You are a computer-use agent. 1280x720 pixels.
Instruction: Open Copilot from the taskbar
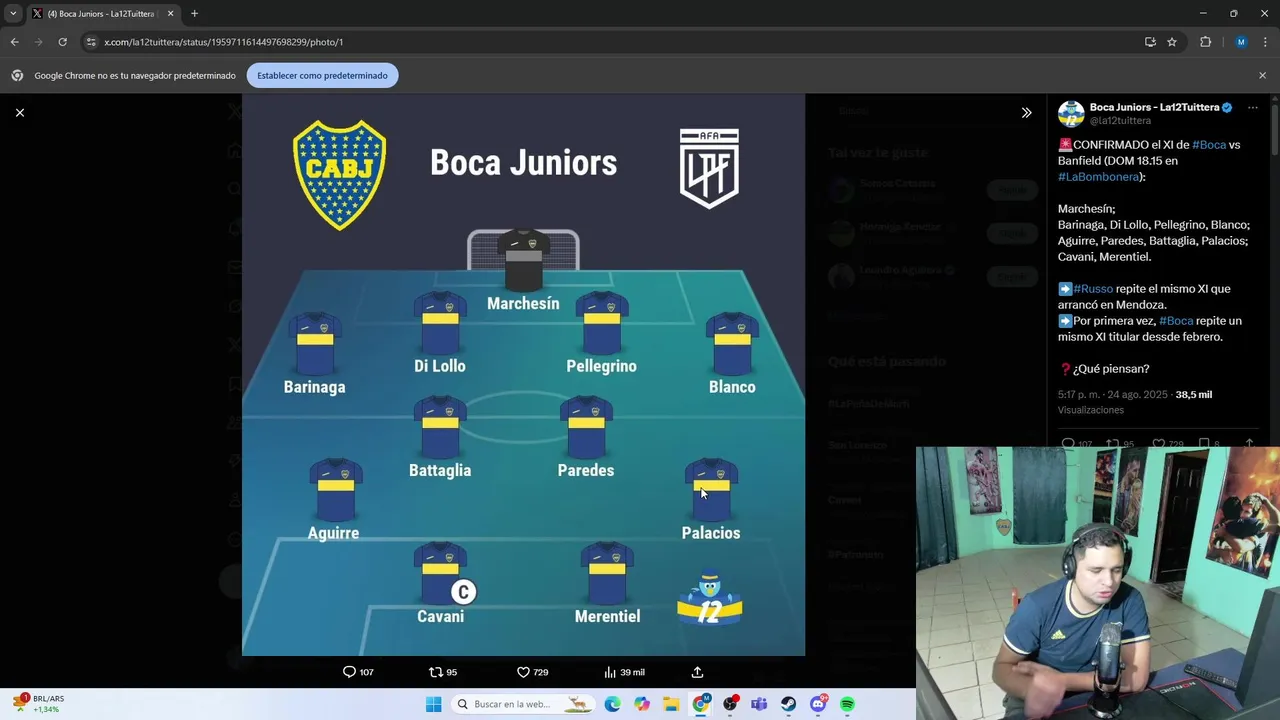[x=641, y=704]
